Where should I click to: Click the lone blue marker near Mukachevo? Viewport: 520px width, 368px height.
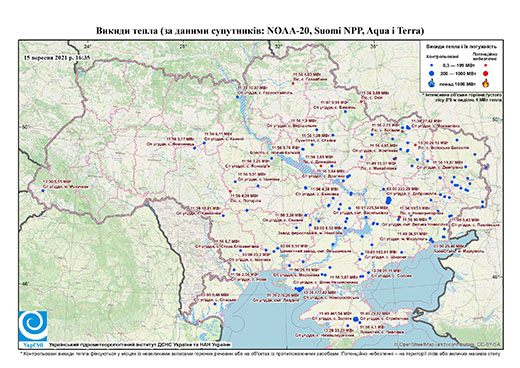coord(43,191)
